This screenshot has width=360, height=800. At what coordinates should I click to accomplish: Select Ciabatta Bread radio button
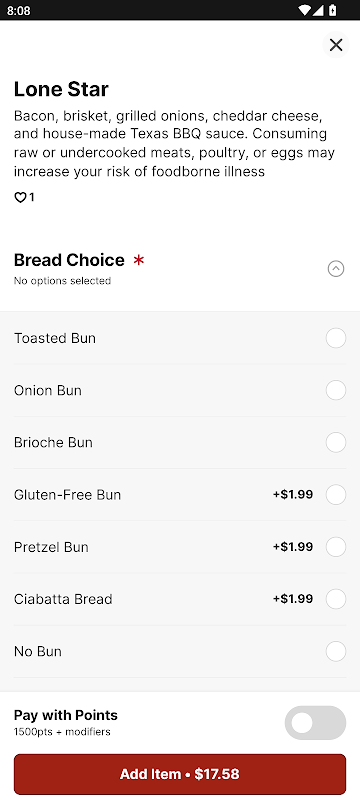coord(336,599)
